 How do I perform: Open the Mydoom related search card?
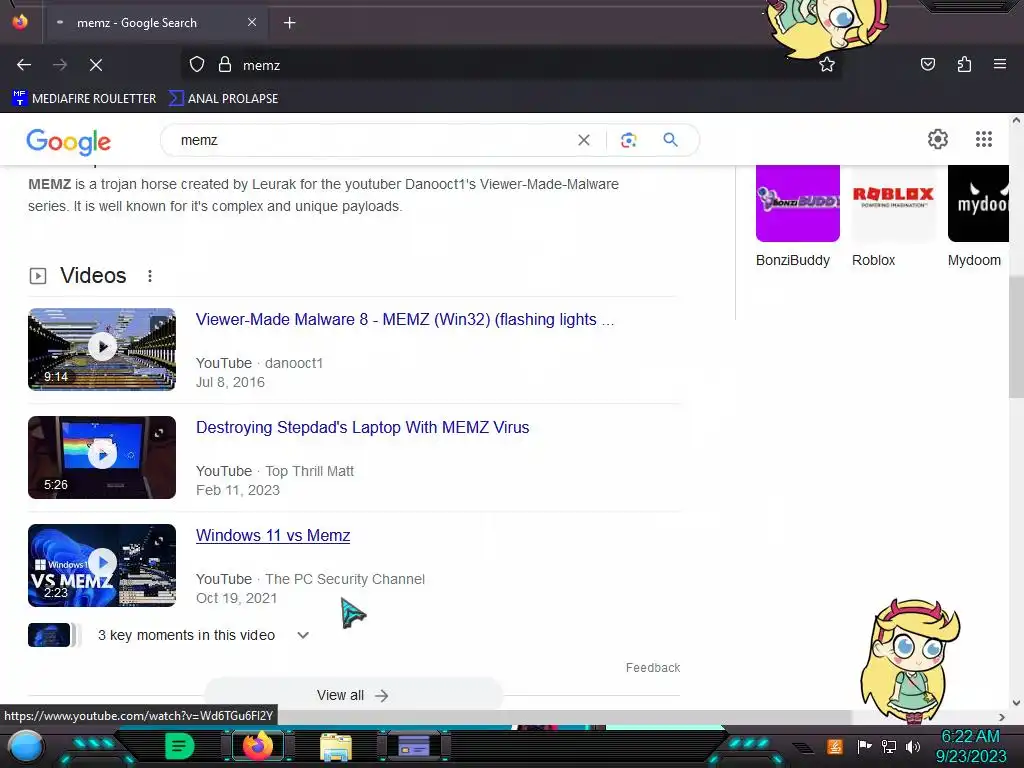[x=978, y=216]
